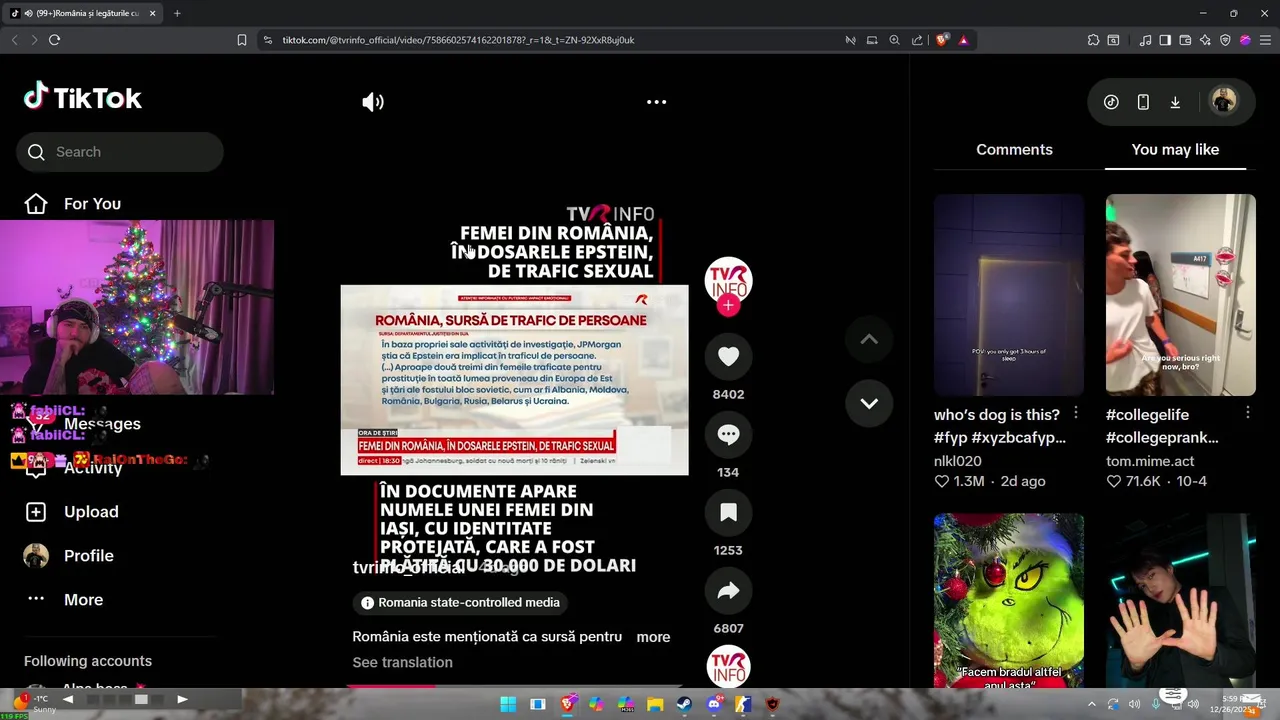Open the browser extensions puzzle icon
Image resolution: width=1280 pixels, height=720 pixels.
click(1093, 40)
